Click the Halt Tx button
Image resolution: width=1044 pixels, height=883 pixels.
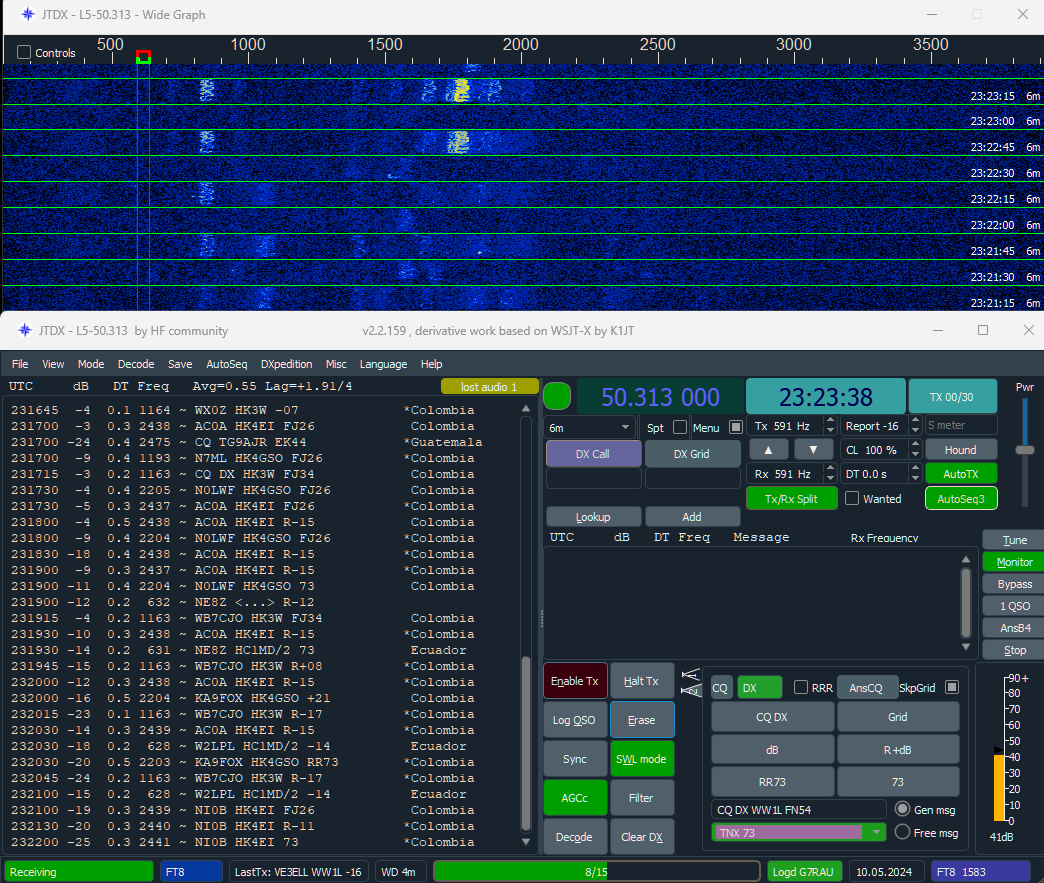[642, 681]
